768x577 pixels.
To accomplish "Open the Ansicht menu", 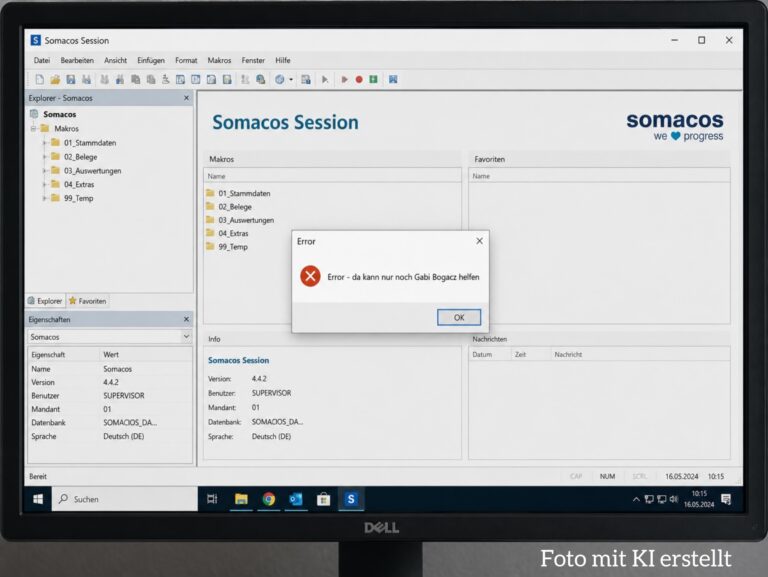I will point(115,60).
